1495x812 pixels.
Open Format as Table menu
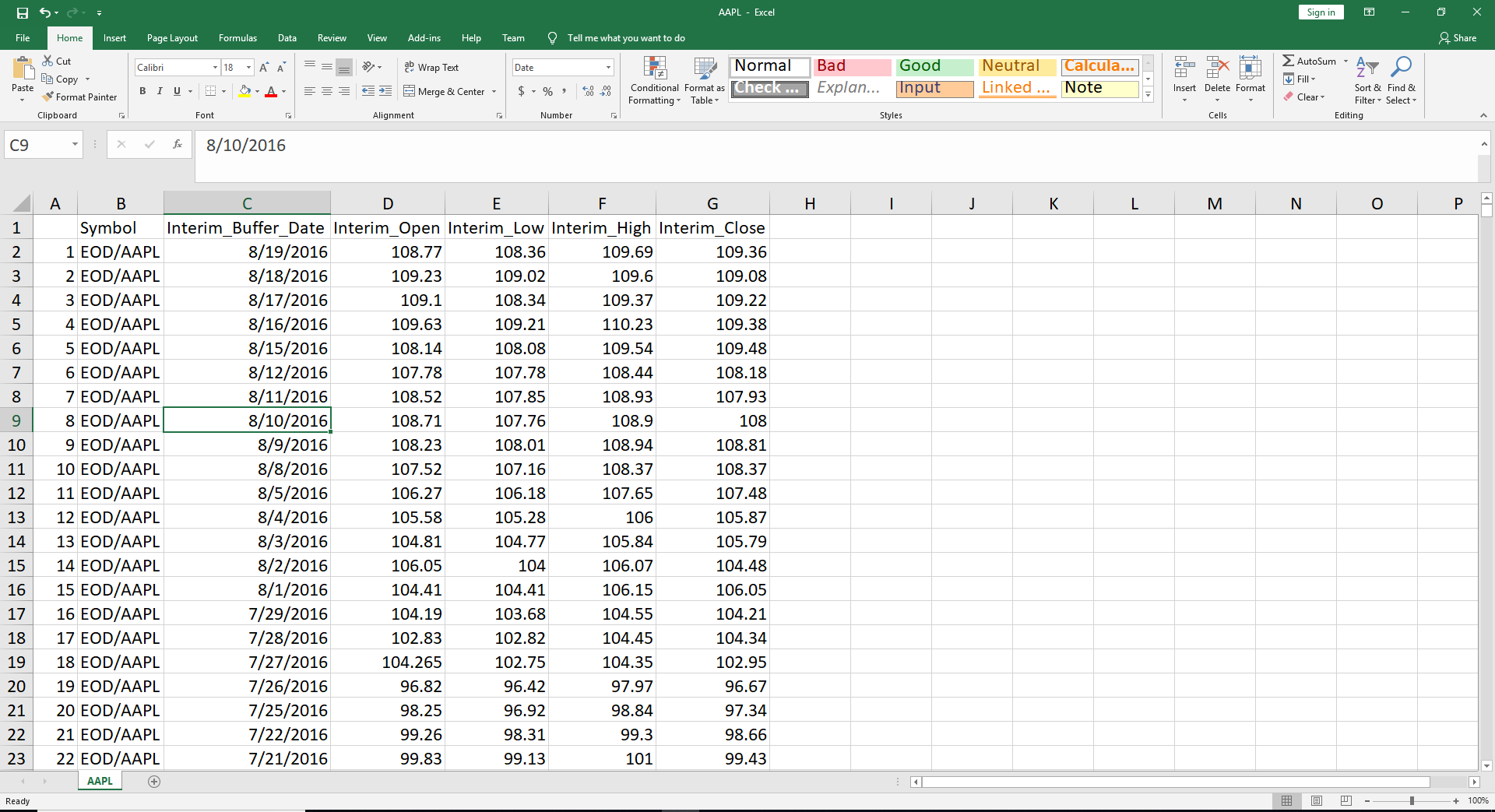tap(705, 80)
